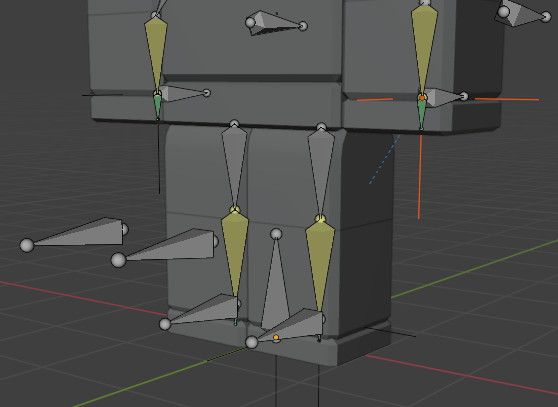Select the top sphere of the upright center bone
Image resolution: width=558 pixels, height=407 pixels.
pos(276,234)
